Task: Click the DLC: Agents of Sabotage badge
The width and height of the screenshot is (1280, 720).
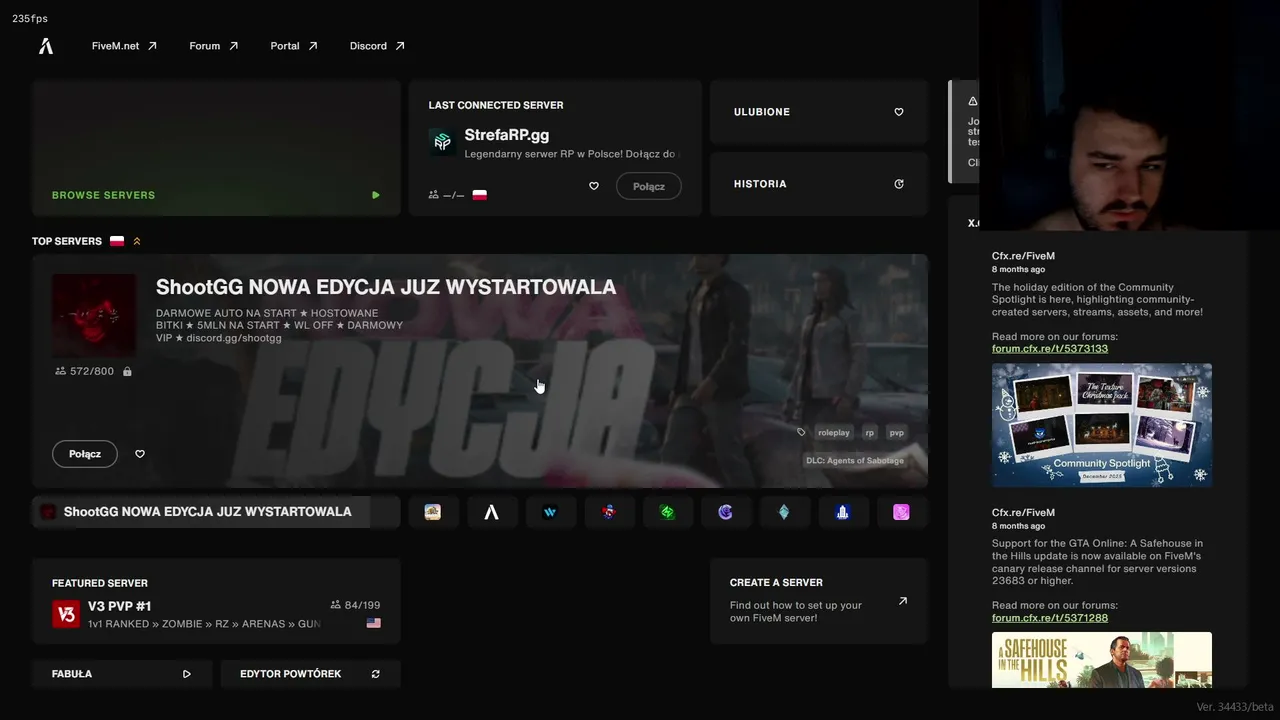Action: point(855,461)
